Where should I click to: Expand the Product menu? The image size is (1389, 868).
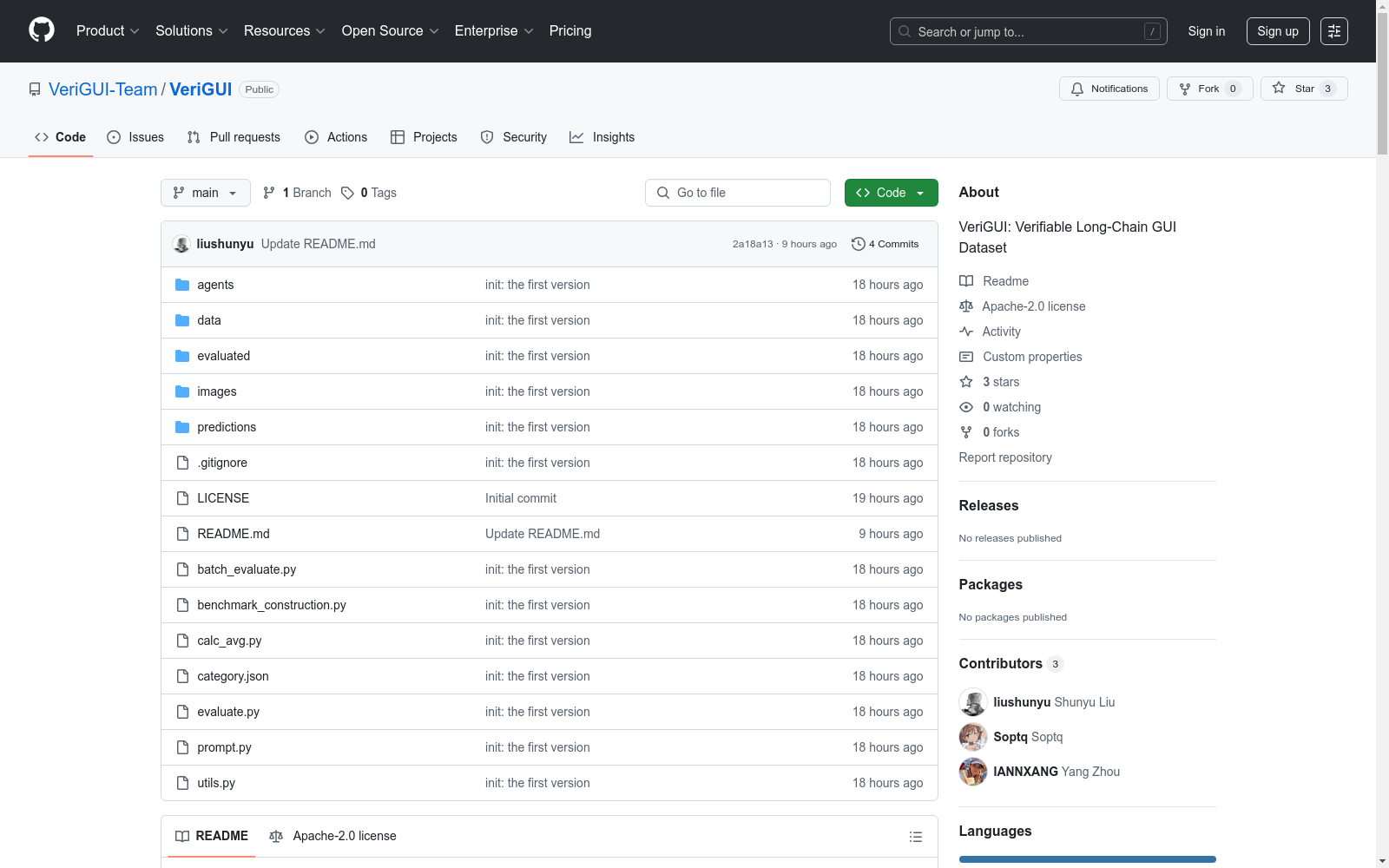pos(108,31)
